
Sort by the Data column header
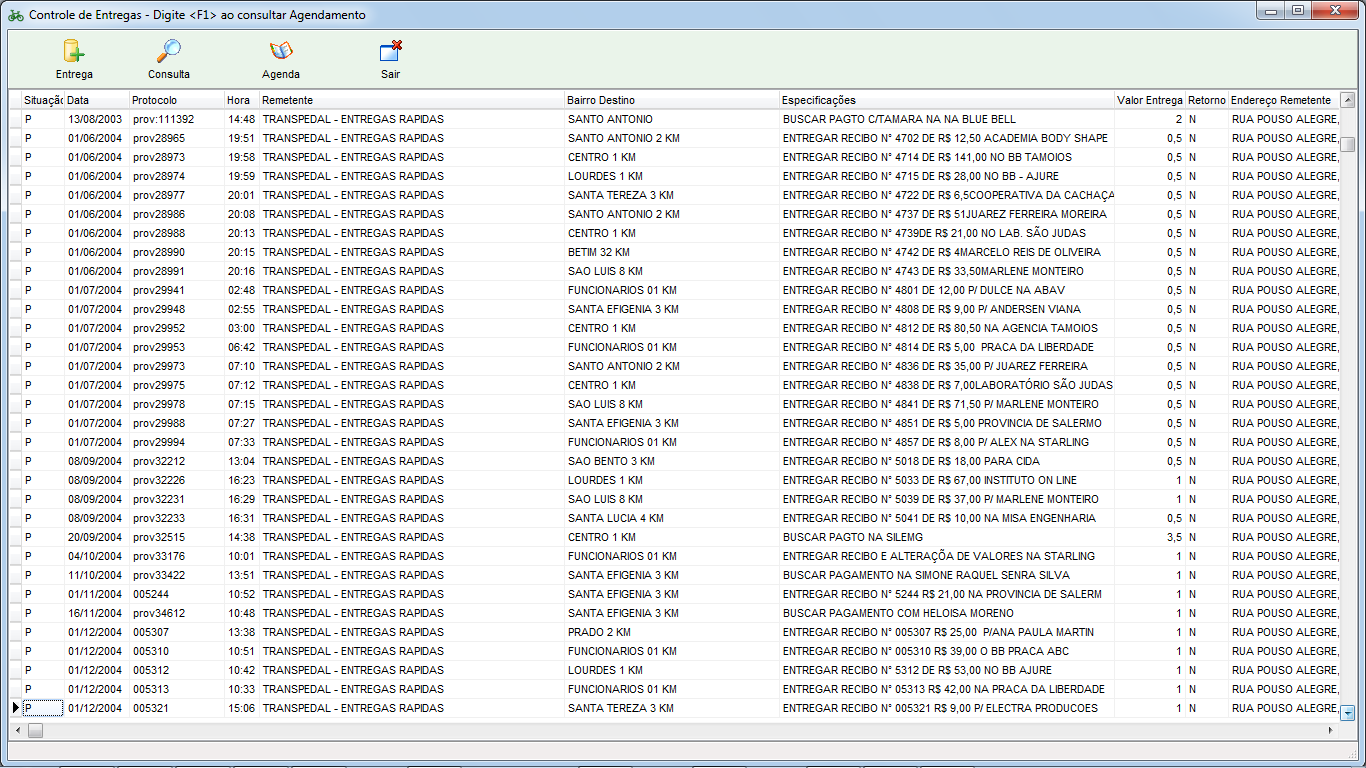pos(97,100)
